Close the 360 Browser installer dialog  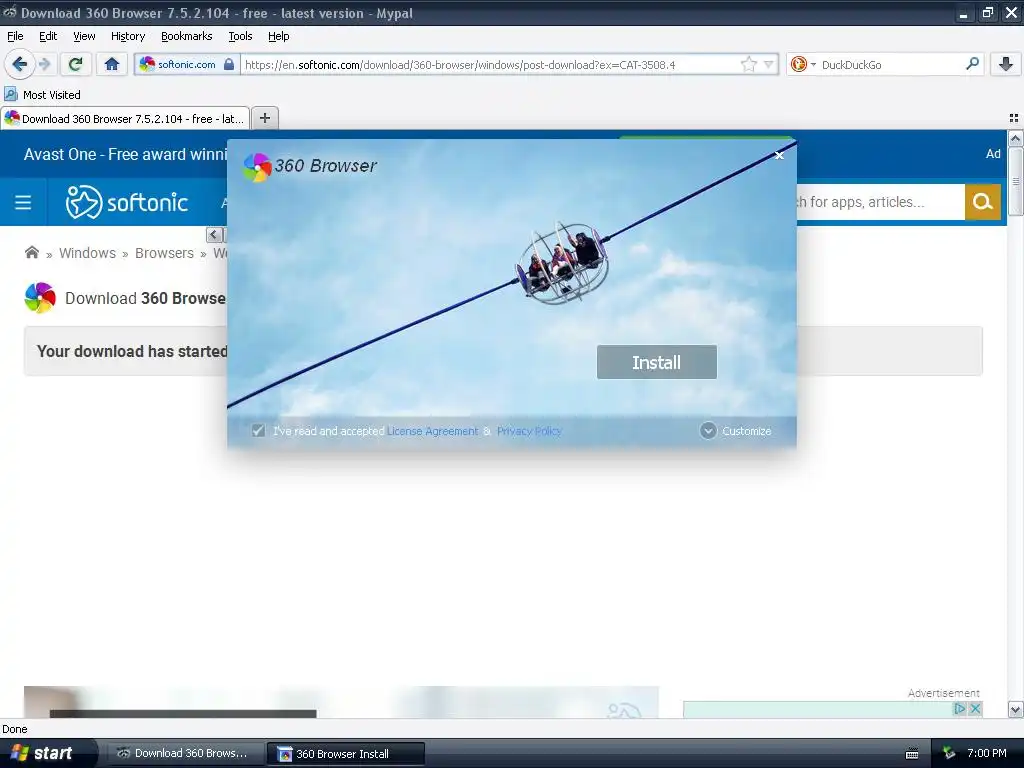[x=778, y=155]
